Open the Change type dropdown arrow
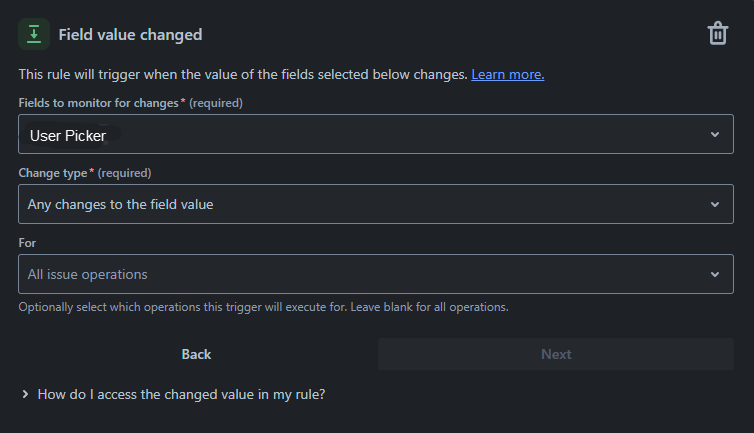 714,204
